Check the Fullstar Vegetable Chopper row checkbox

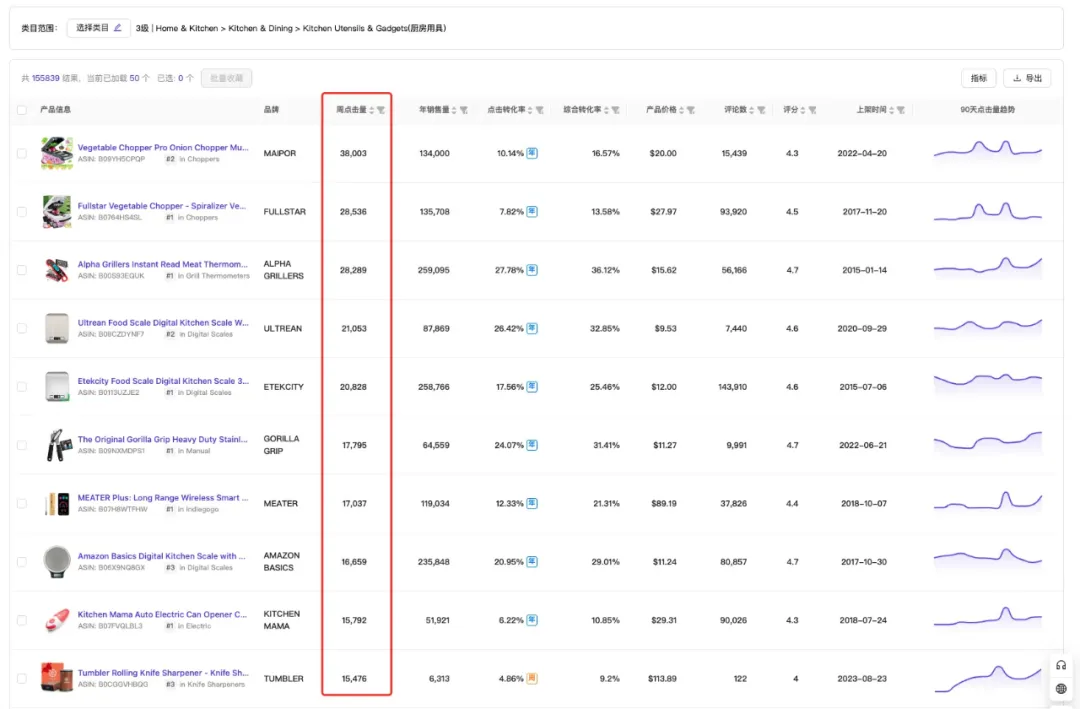tap(22, 212)
